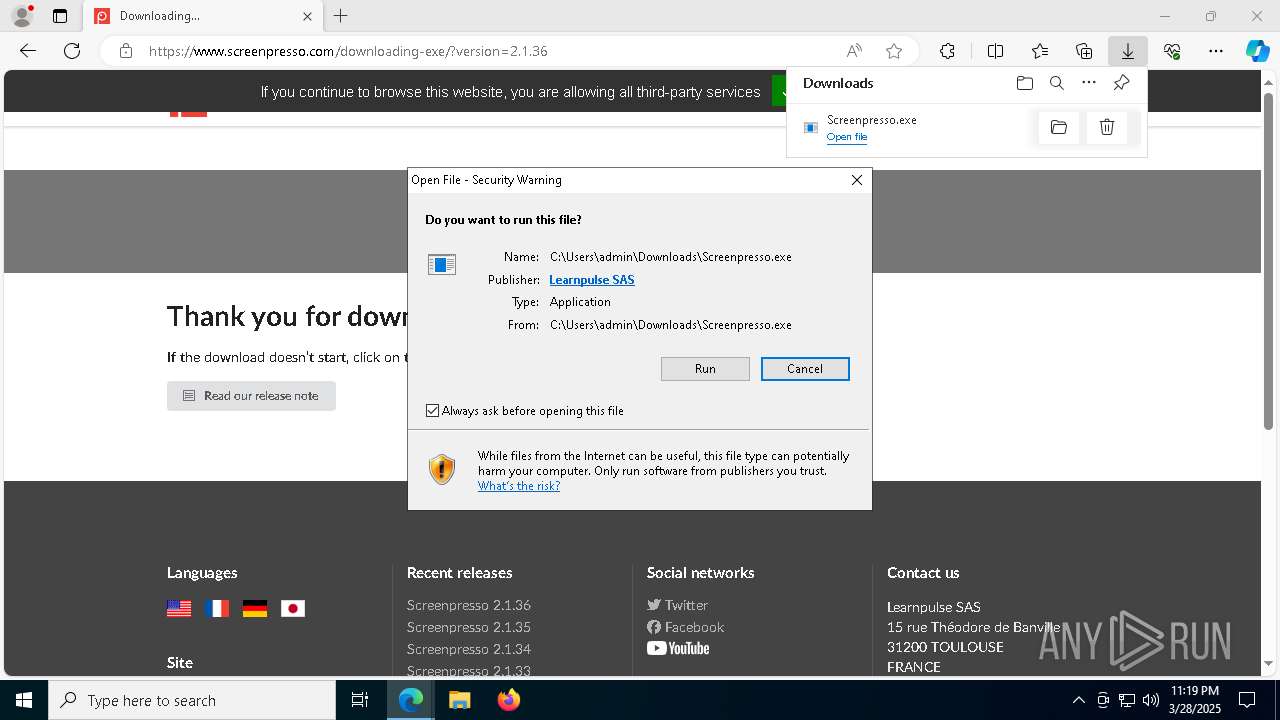Show hidden tray icons chevron
Image resolution: width=1280 pixels, height=720 pixels.
click(1078, 700)
